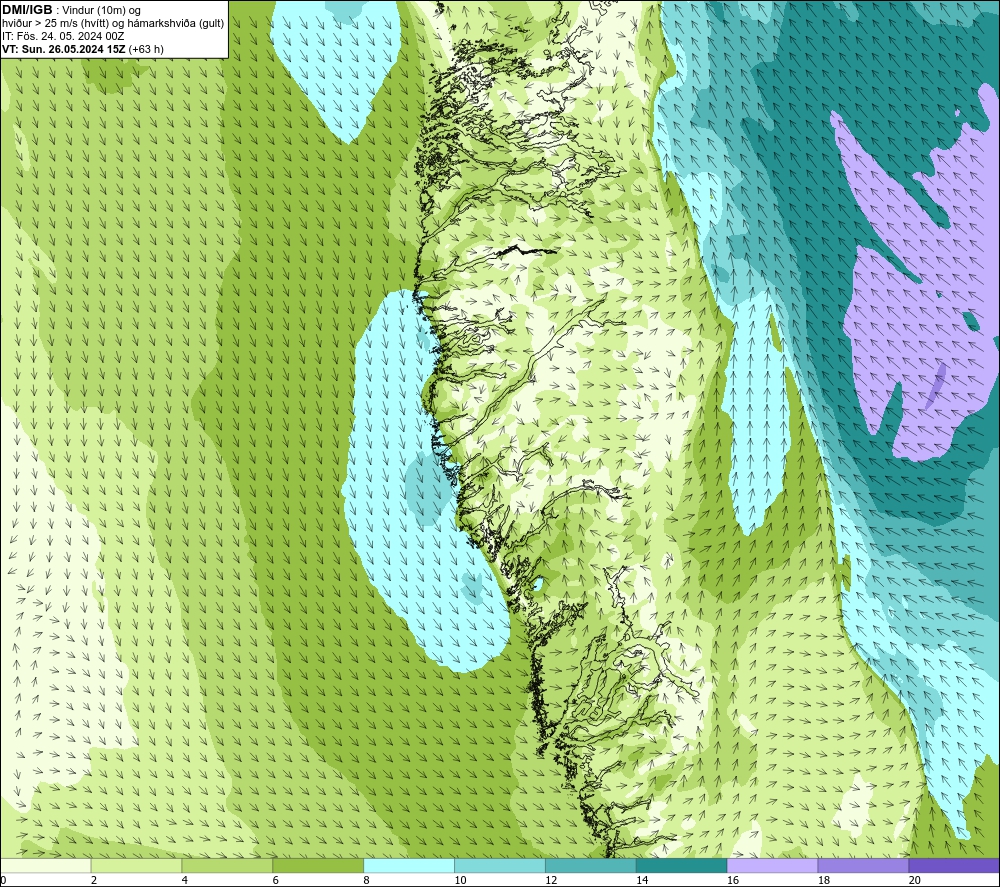Click the legend label '18'

[824, 880]
